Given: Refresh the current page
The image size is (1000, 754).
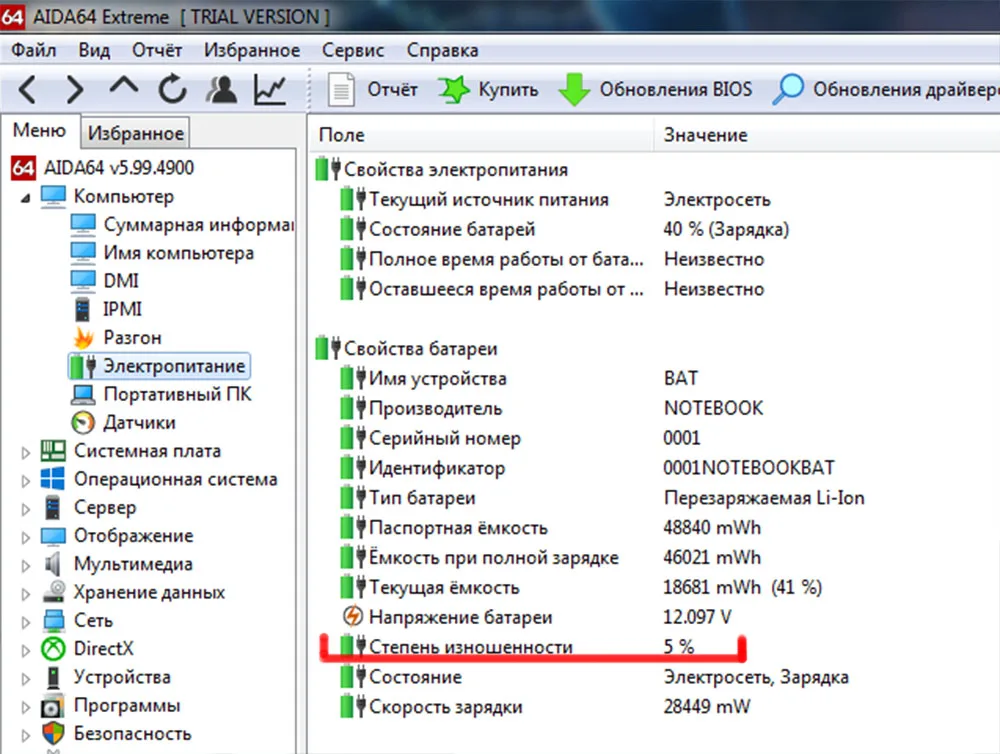Looking at the screenshot, I should pos(172,89).
